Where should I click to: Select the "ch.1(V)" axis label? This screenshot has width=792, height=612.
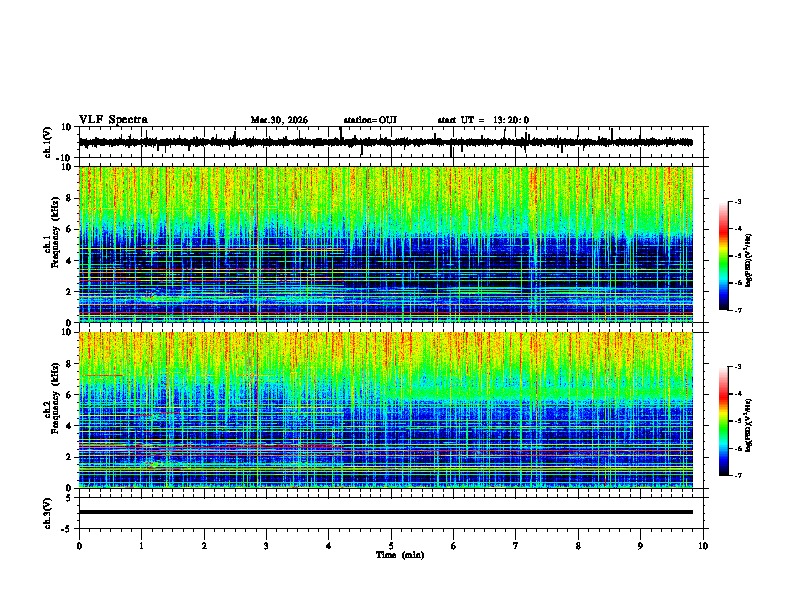(48, 142)
